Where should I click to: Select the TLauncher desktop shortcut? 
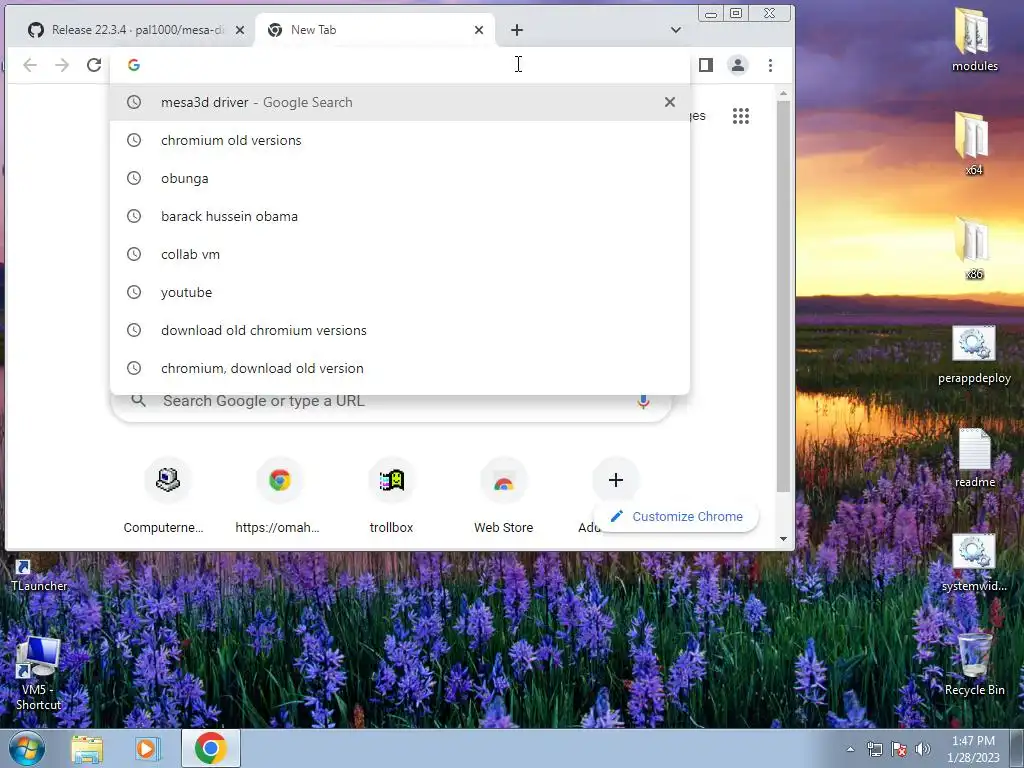pyautogui.click(x=38, y=575)
